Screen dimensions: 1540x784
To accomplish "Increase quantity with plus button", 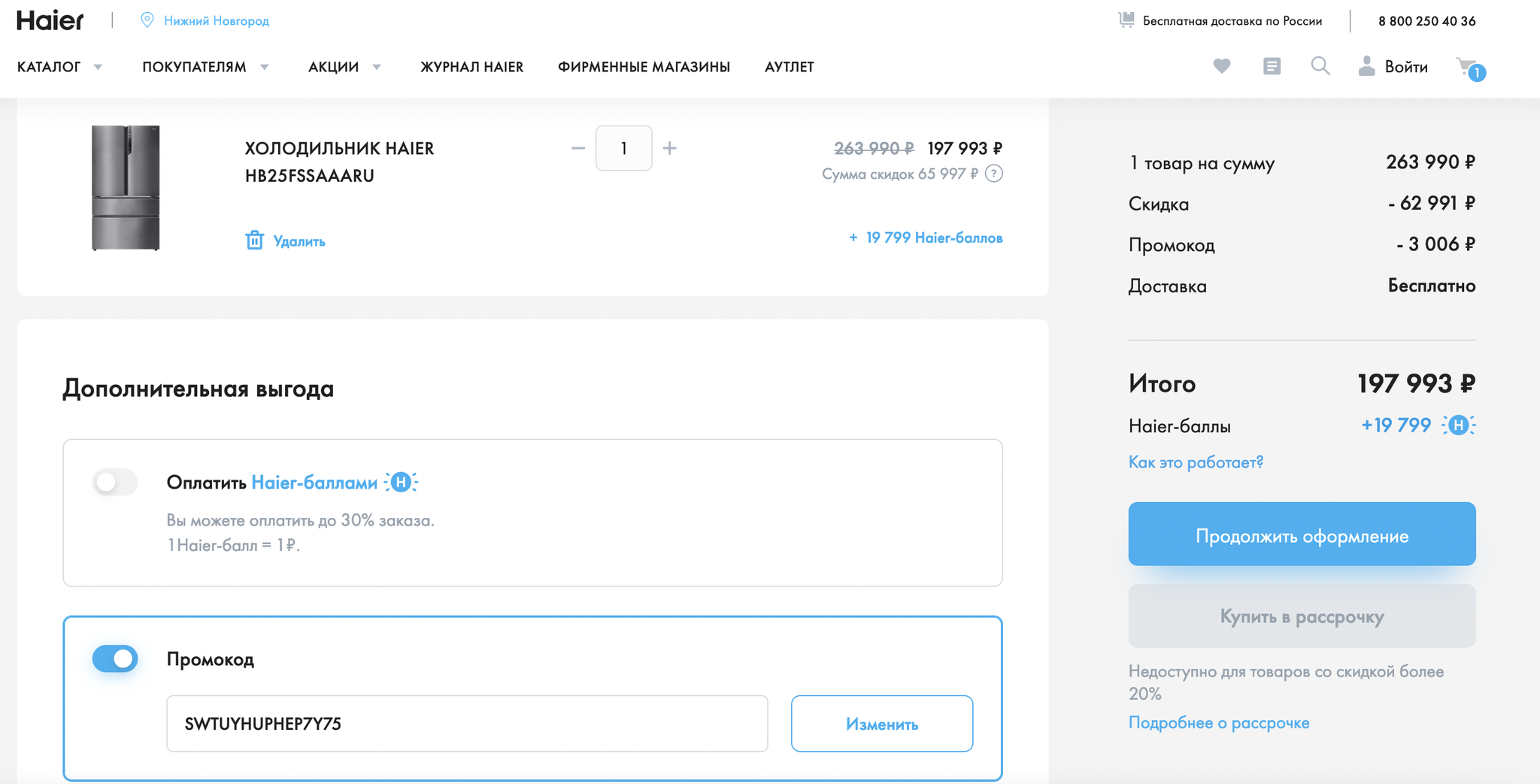I will [x=669, y=148].
